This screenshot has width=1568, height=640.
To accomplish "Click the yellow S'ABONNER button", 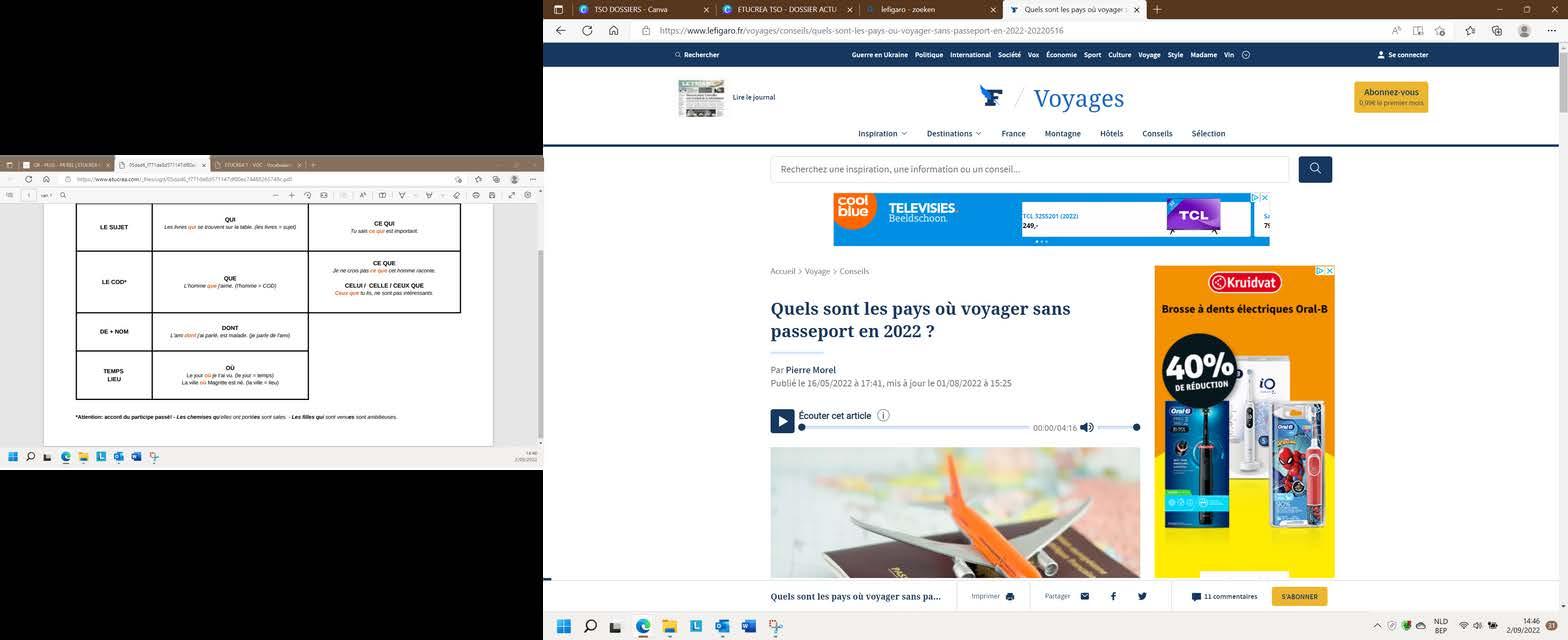I will pyautogui.click(x=1299, y=596).
